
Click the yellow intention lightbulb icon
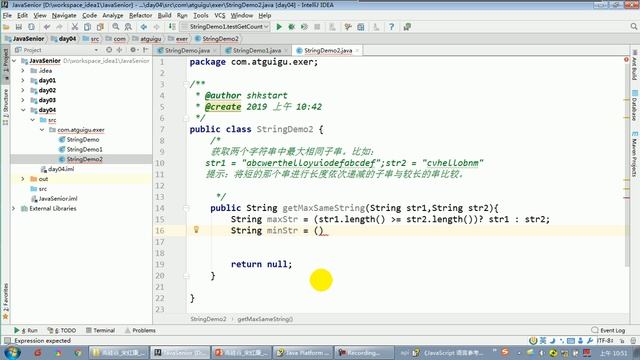pos(196,230)
